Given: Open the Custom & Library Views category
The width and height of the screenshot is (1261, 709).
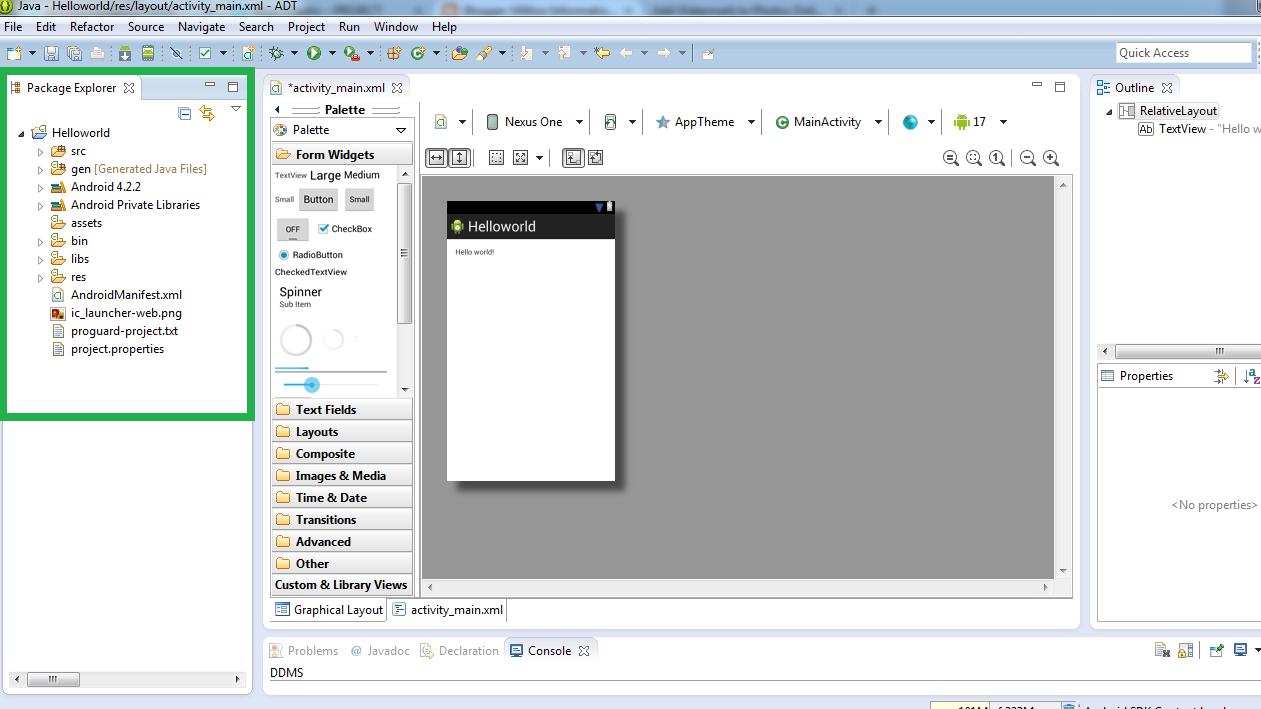Looking at the screenshot, I should click(x=342, y=585).
